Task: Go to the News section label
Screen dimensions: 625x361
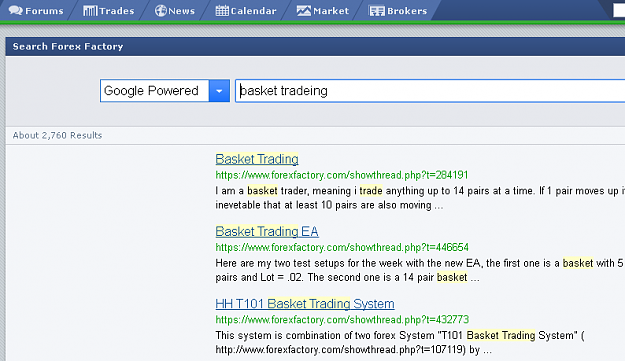Action: coord(181,11)
